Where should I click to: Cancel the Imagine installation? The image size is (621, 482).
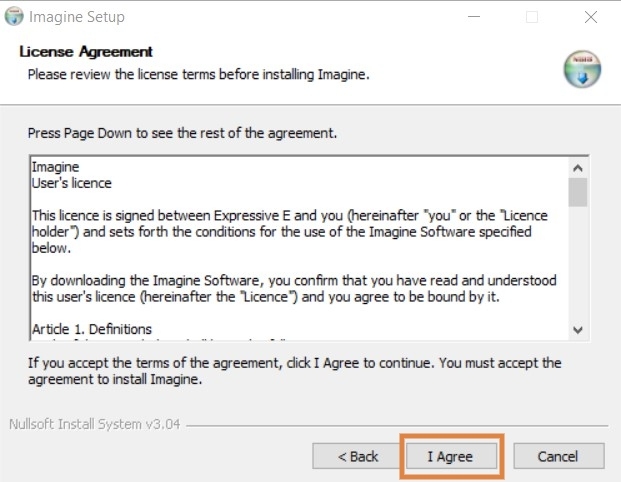click(x=558, y=456)
